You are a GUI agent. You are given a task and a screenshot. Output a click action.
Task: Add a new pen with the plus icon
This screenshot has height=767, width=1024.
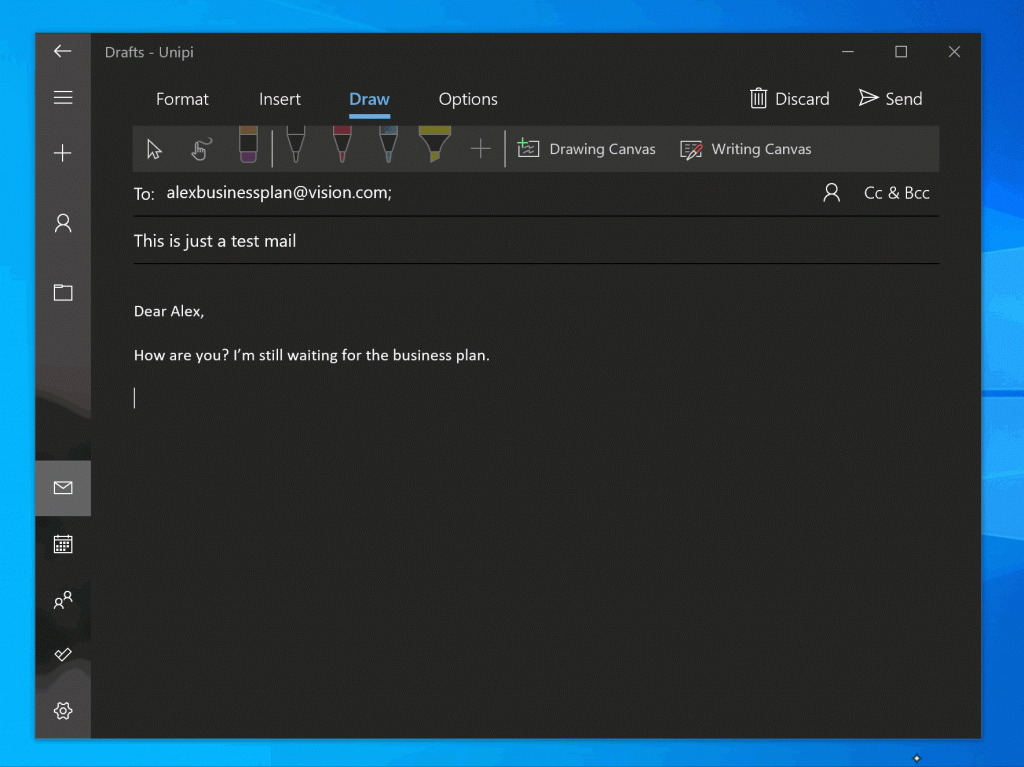coord(480,148)
